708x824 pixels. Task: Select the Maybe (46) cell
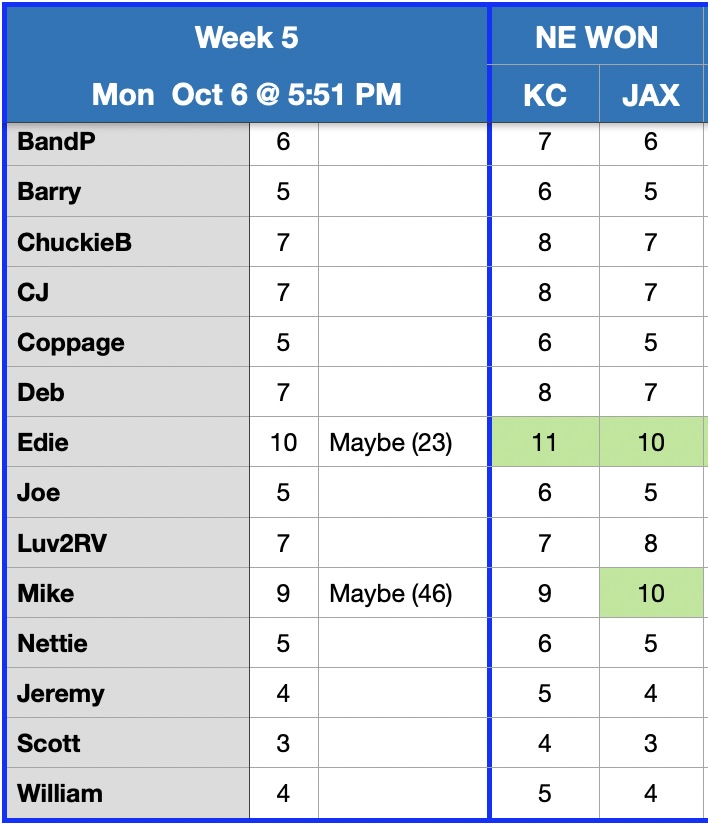(391, 593)
